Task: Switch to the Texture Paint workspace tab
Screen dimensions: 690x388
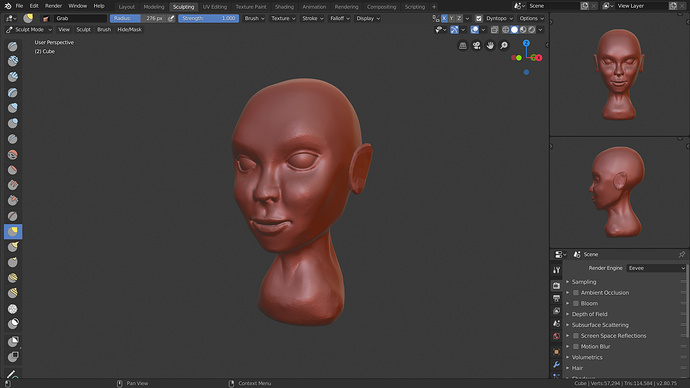Action: point(251,7)
